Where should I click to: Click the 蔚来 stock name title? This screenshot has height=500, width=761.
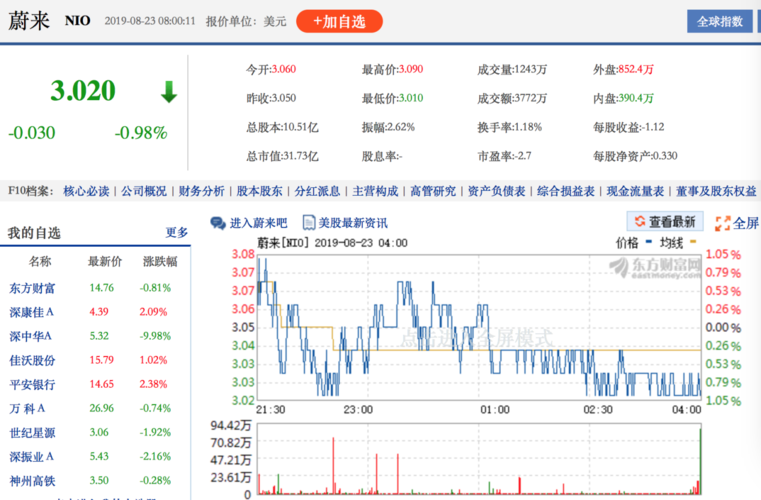pyautogui.click(x=29, y=21)
